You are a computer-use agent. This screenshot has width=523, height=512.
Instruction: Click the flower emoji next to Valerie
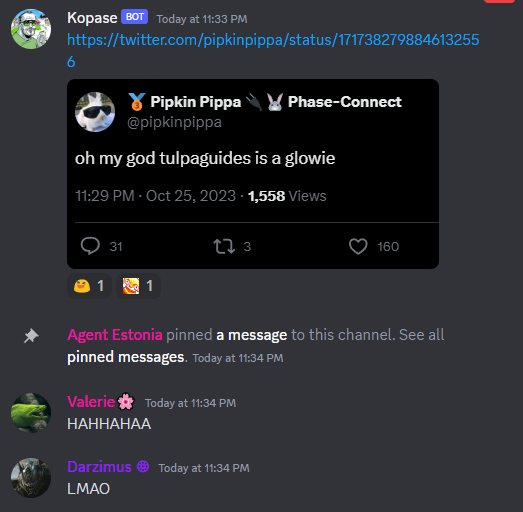pos(126,401)
